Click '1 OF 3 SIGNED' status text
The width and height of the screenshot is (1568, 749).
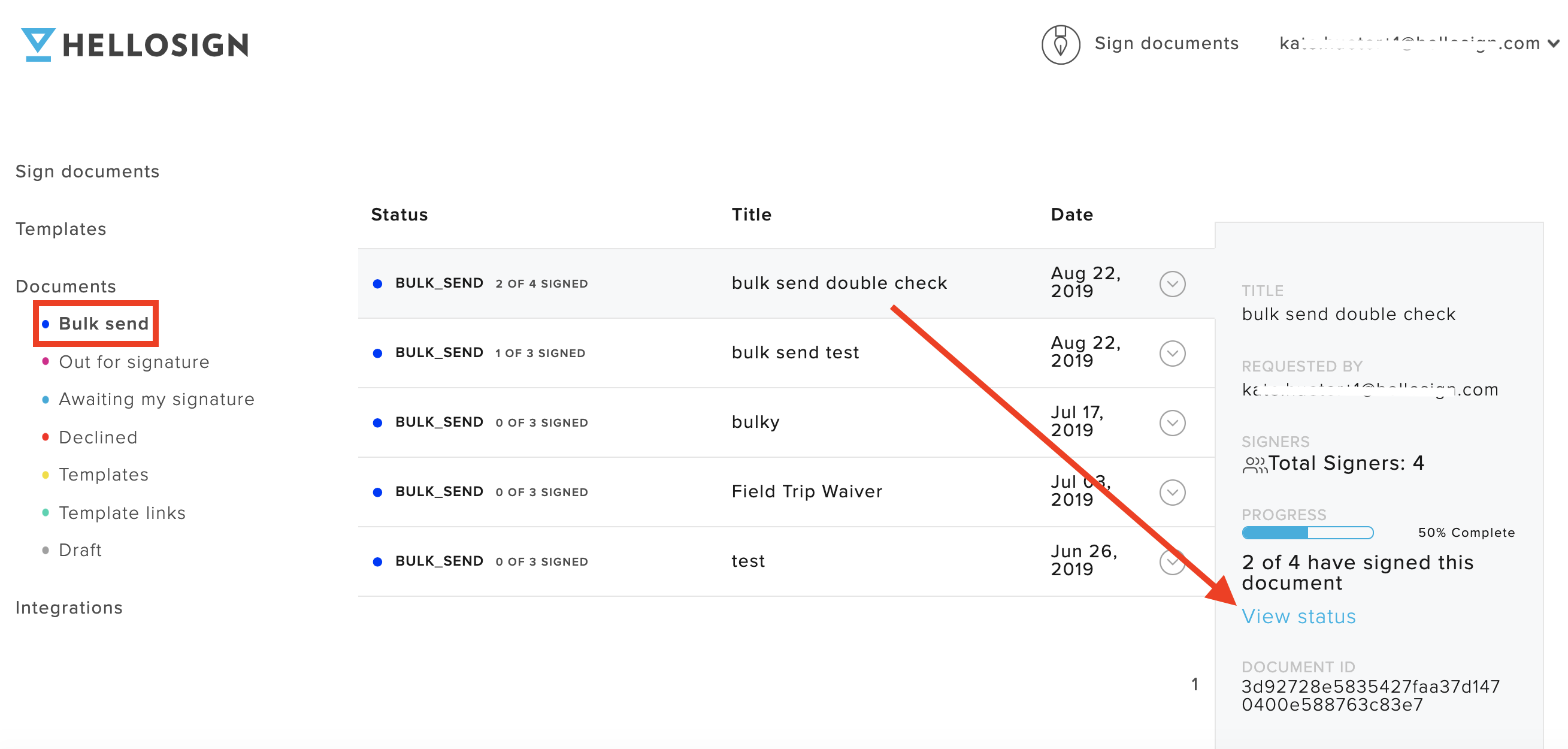540,353
